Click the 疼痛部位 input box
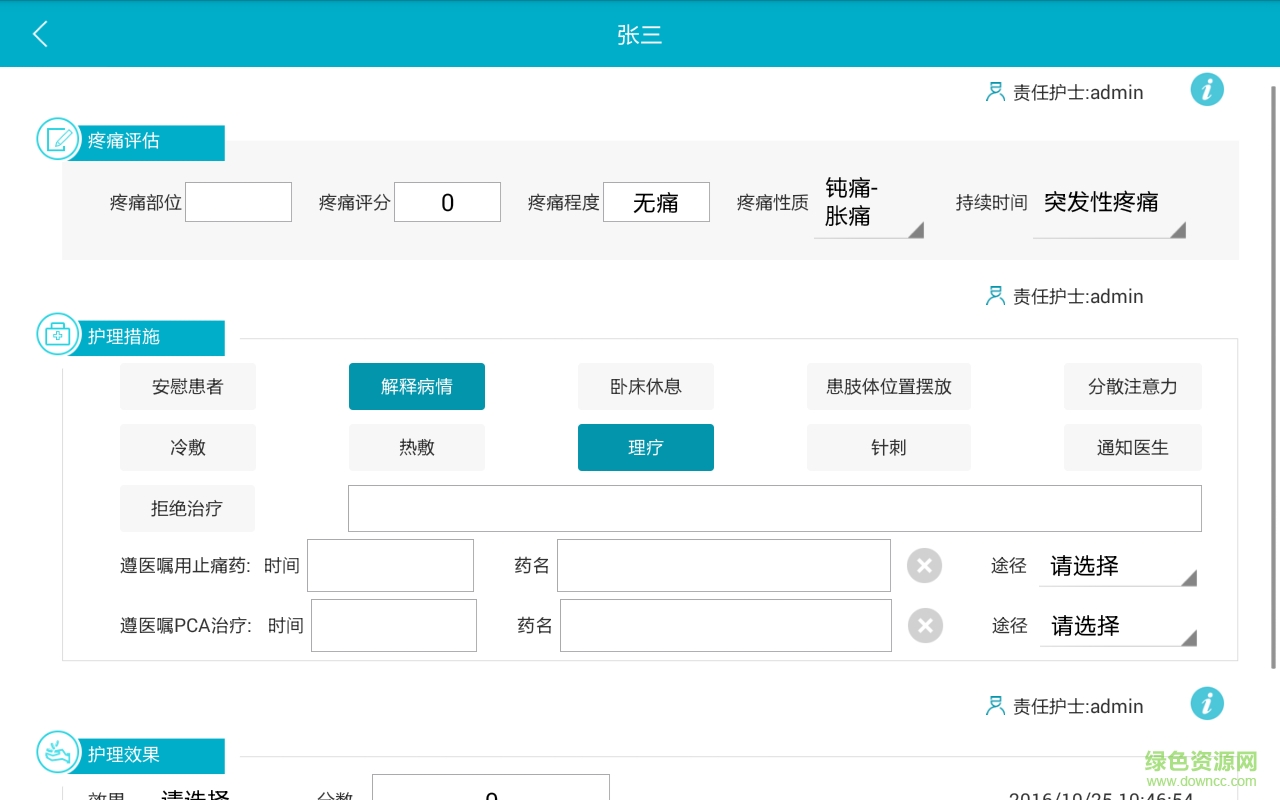This screenshot has height=800, width=1280. [238, 202]
